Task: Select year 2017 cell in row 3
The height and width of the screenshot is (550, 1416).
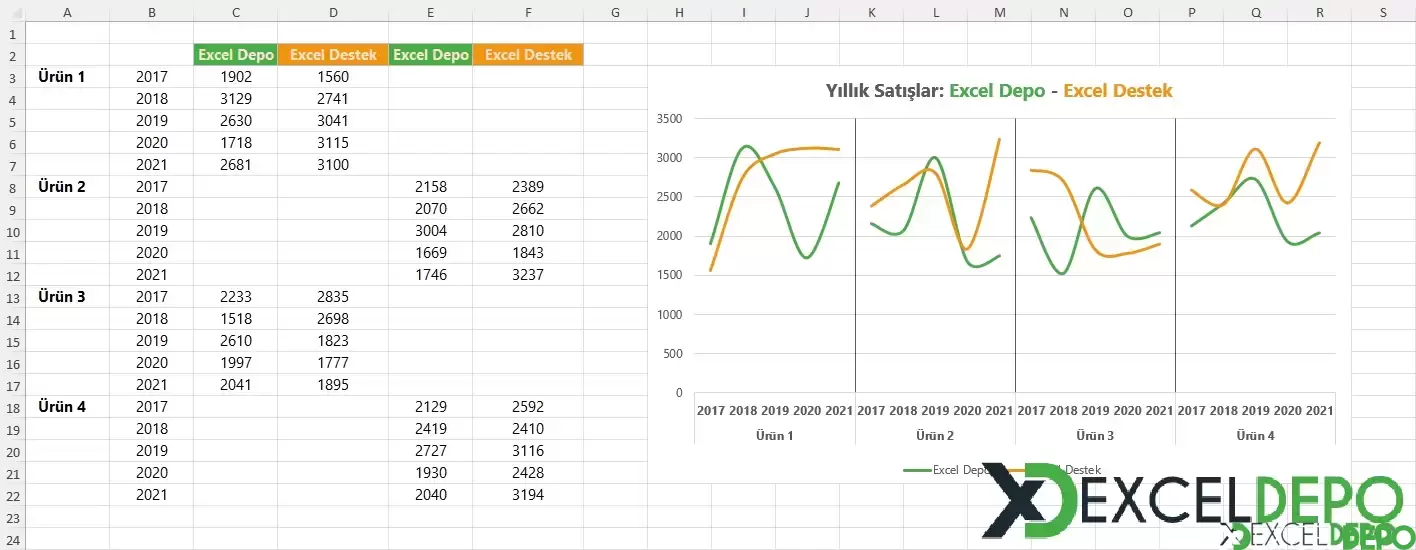Action: click(x=151, y=77)
